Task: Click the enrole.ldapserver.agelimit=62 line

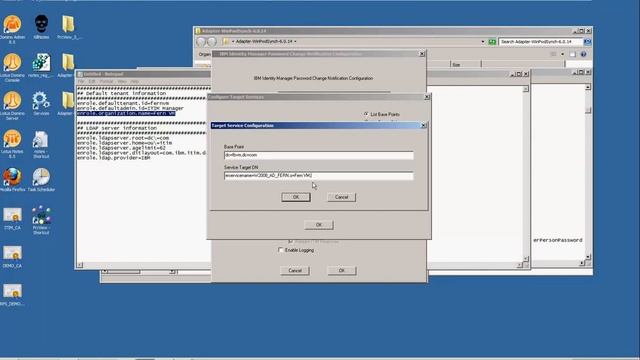Action: [121, 148]
